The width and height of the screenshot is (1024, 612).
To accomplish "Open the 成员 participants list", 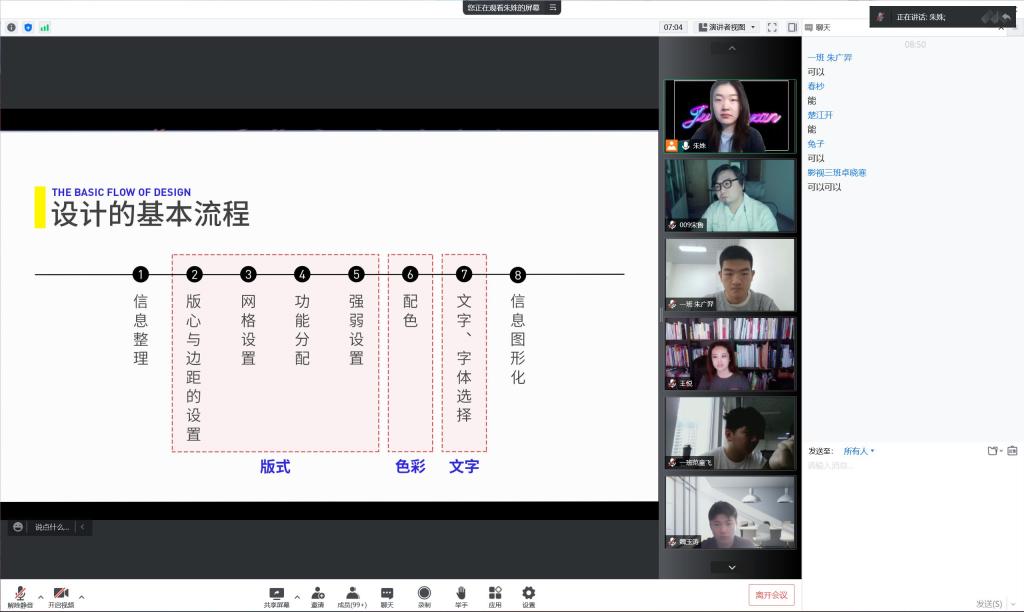I will 352,596.
